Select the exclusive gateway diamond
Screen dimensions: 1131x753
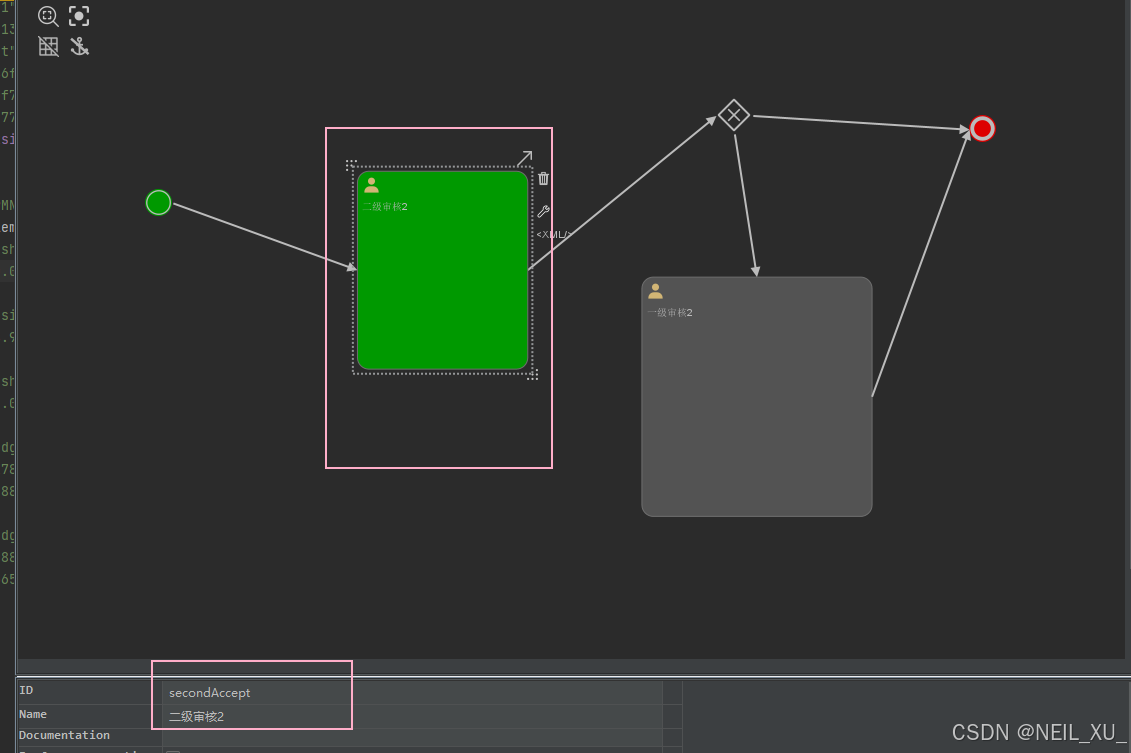pos(734,115)
